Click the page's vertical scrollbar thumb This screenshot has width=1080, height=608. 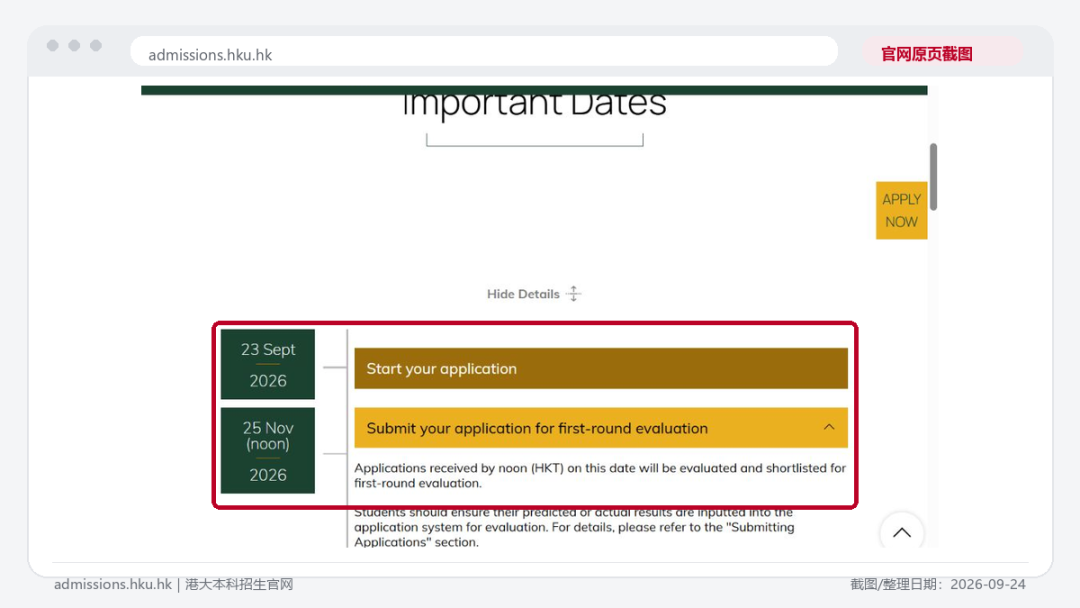pos(933,176)
